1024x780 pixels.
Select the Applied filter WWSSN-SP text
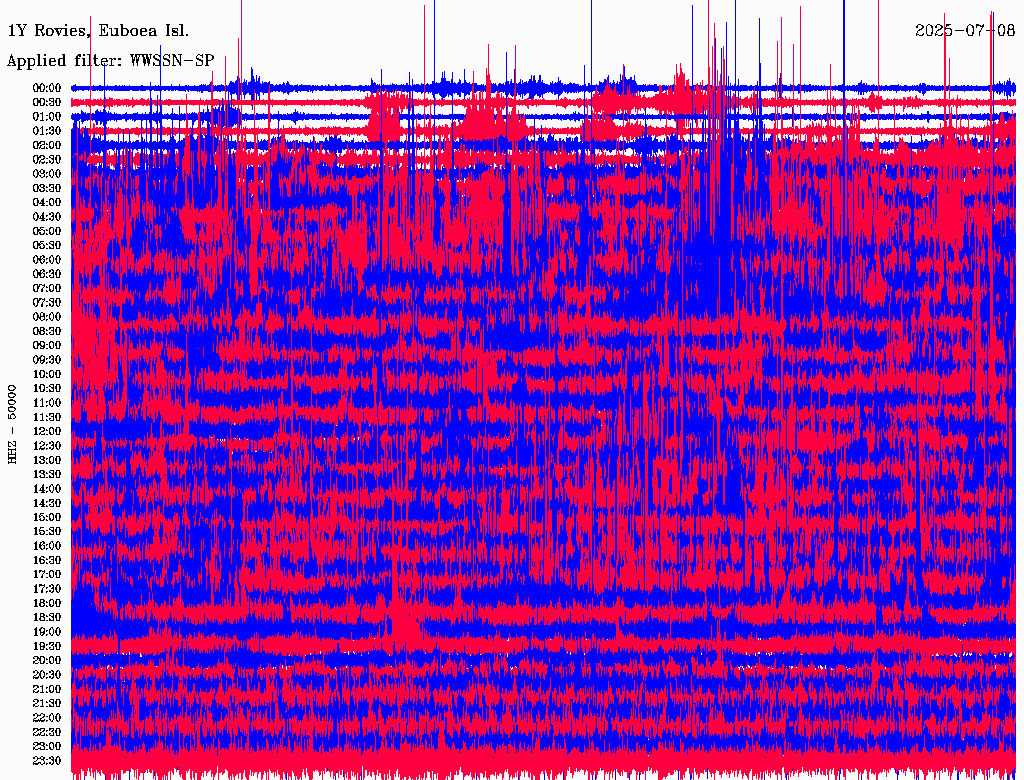[110, 61]
